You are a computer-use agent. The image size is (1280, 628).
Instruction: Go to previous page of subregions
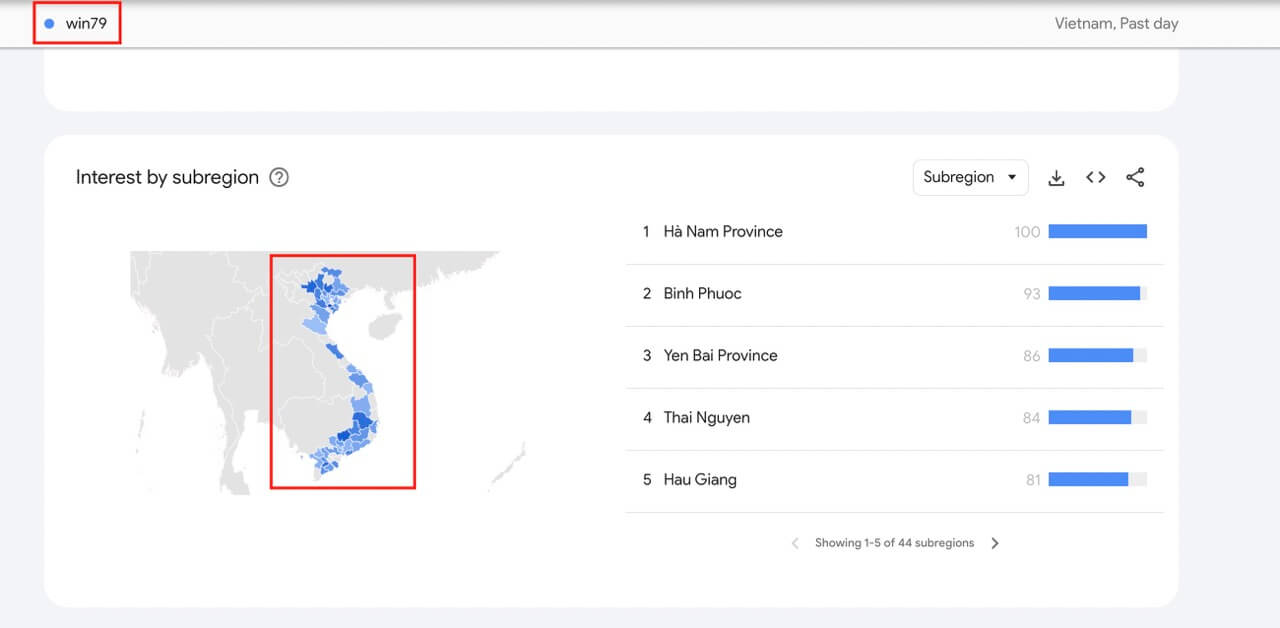pyautogui.click(x=795, y=543)
